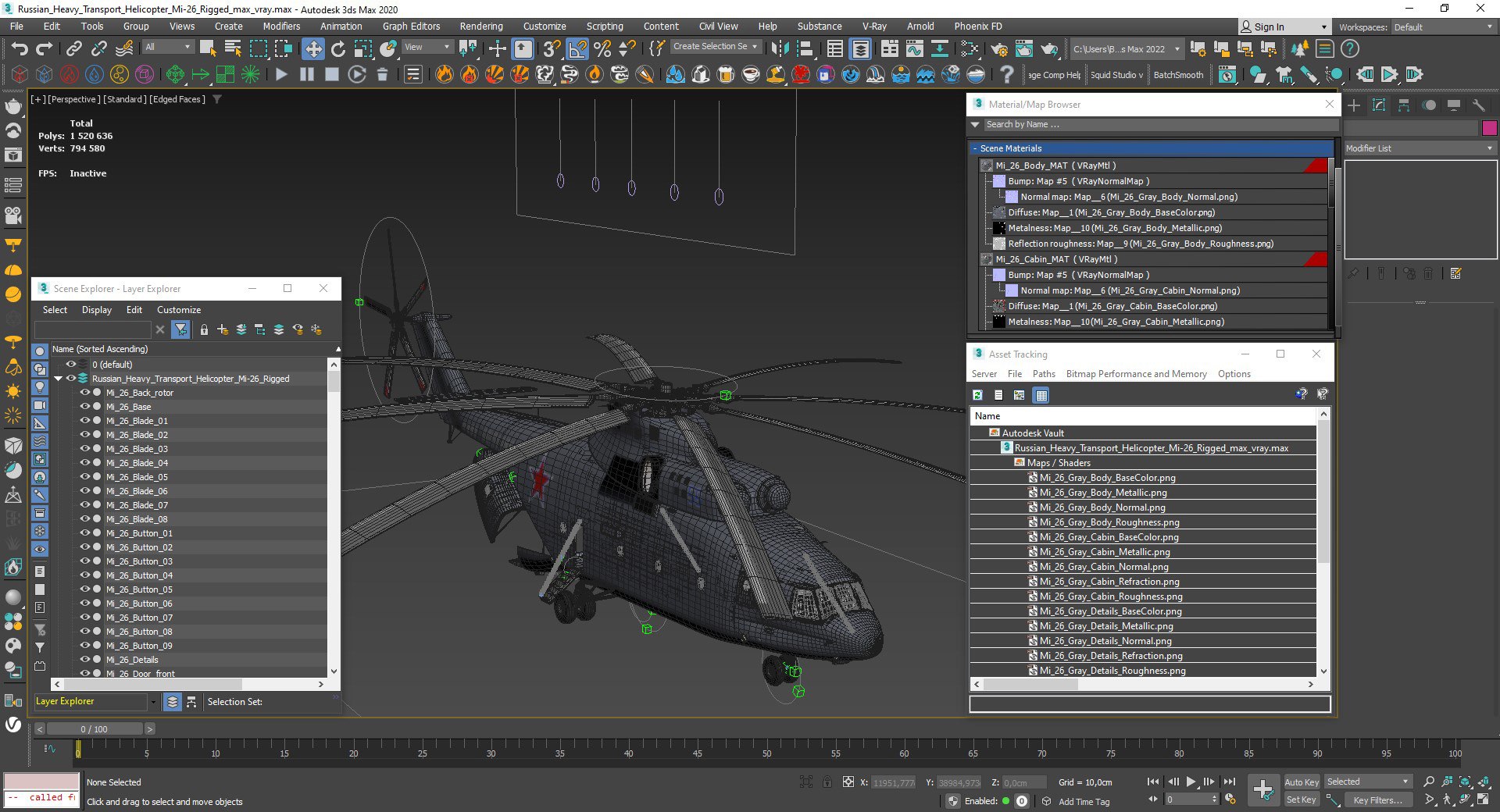
Task: Select the Select and Move tool
Action: click(312, 49)
